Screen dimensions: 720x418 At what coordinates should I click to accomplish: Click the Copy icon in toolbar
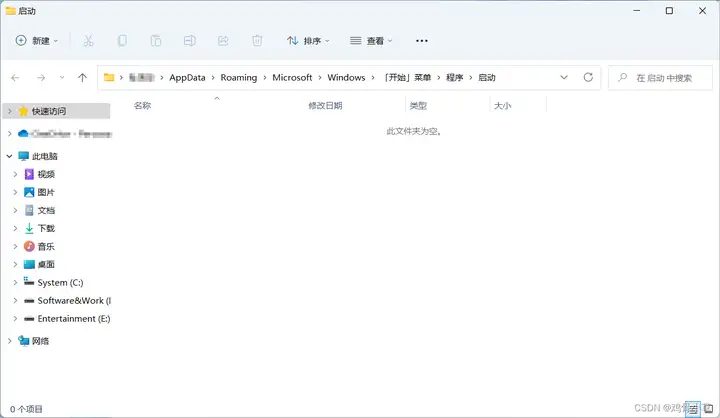(122, 41)
